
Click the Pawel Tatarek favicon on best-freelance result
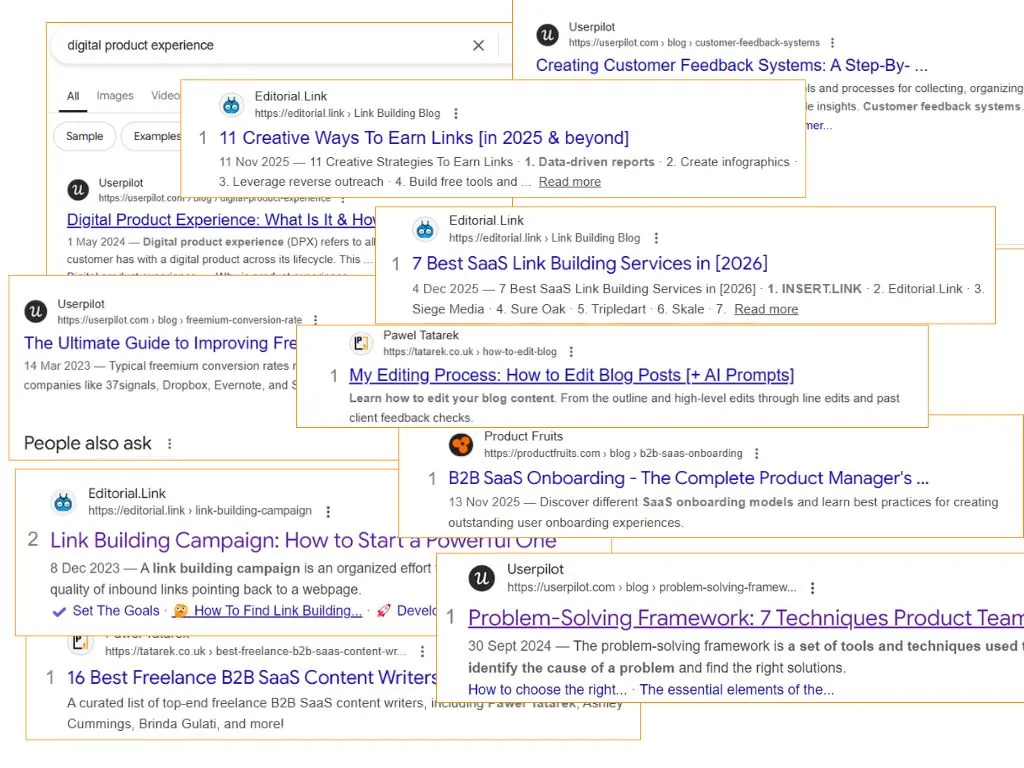pos(80,643)
